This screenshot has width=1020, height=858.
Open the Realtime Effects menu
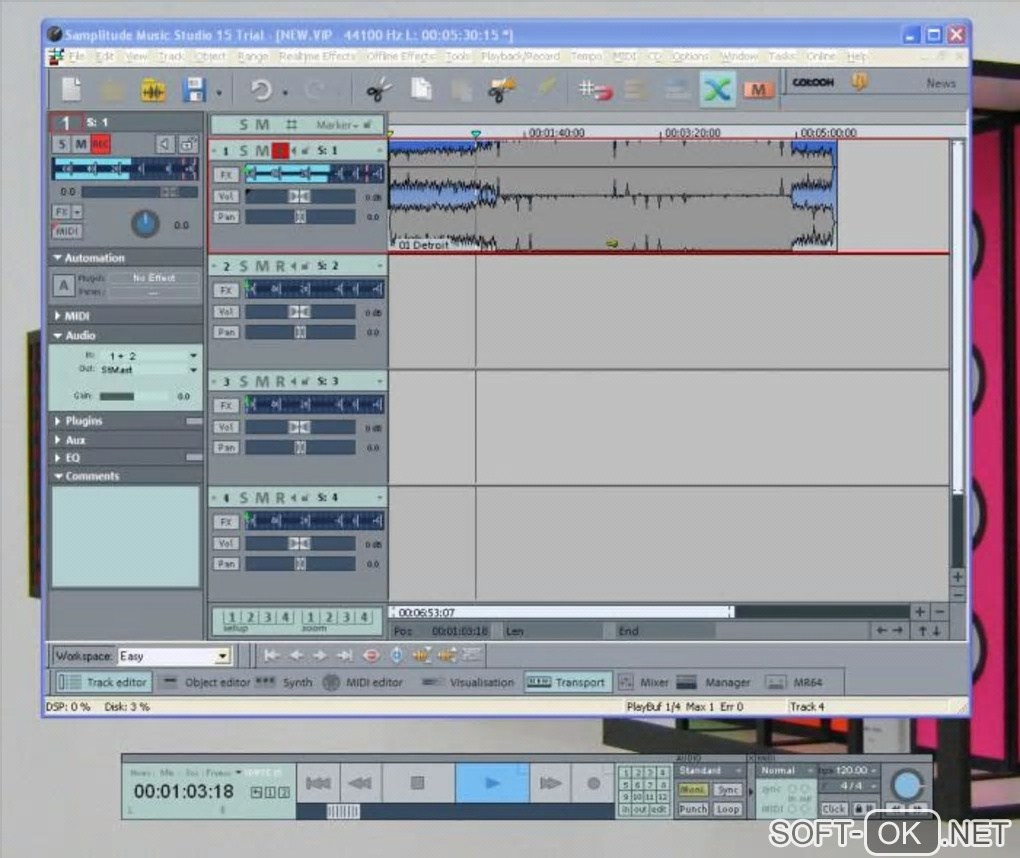pyautogui.click(x=317, y=57)
